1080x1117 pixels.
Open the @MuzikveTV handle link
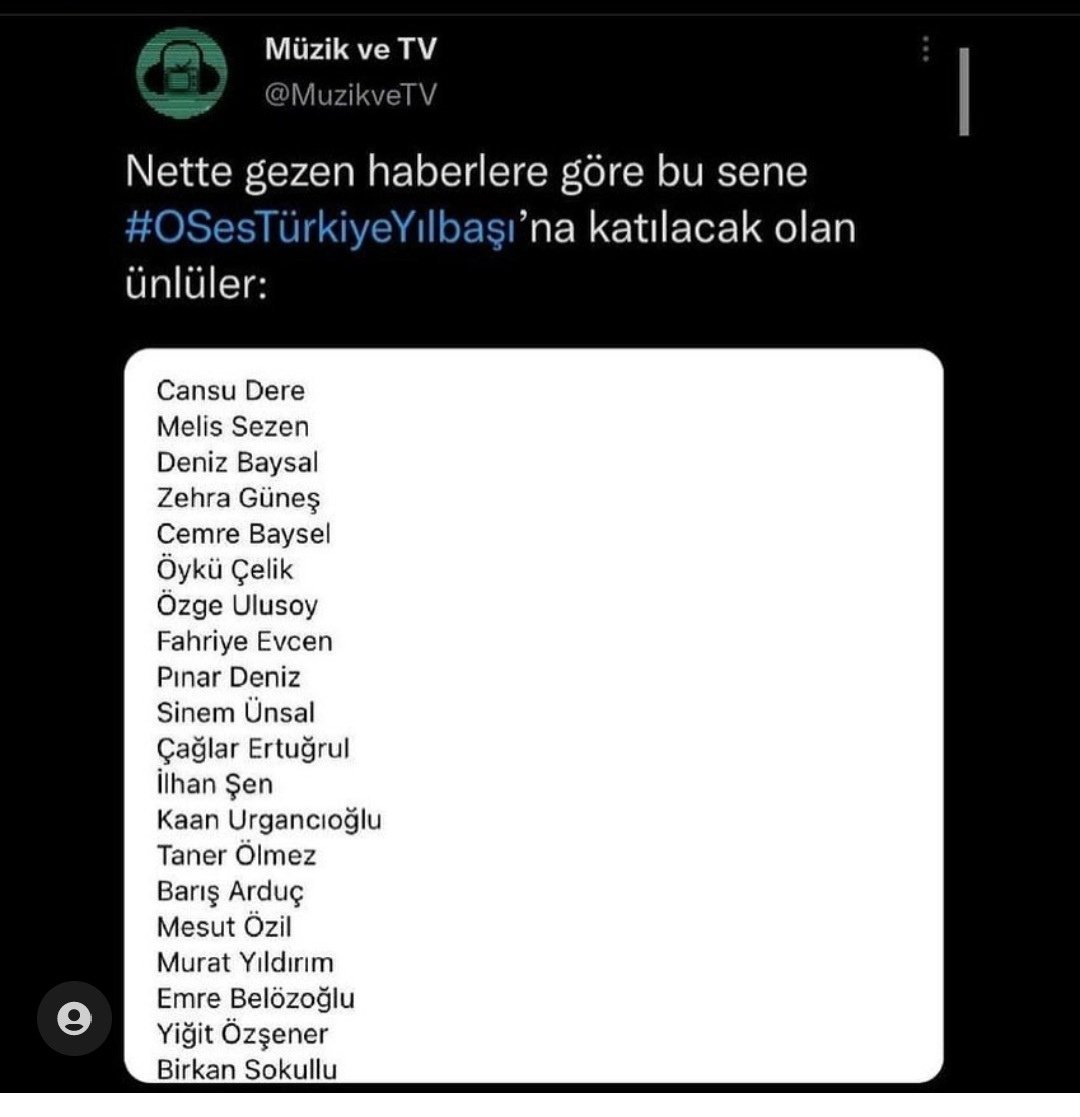pyautogui.click(x=350, y=95)
